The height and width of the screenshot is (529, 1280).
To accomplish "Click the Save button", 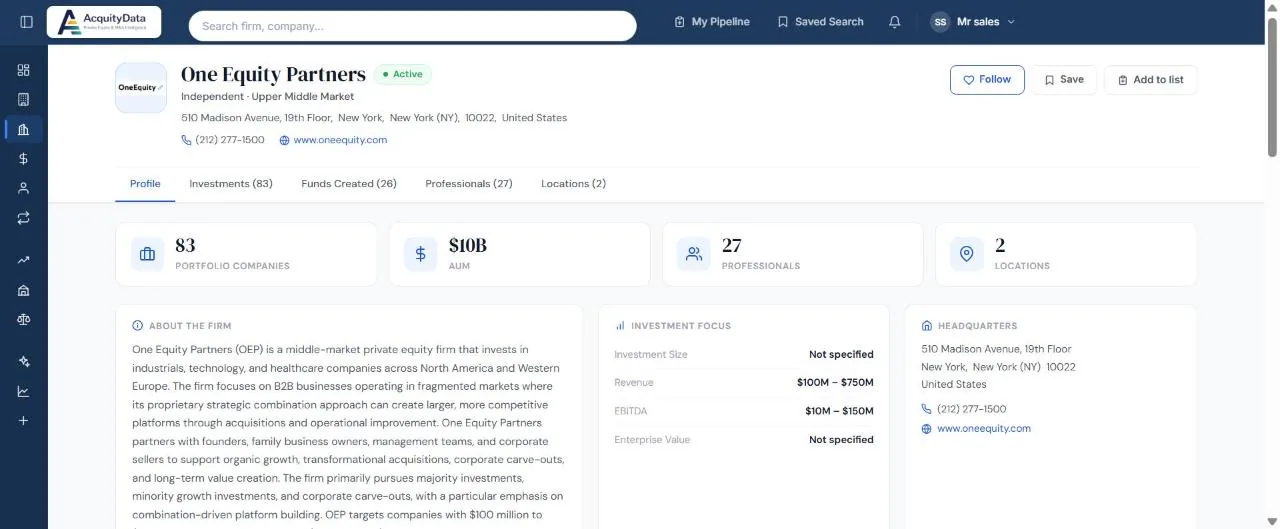I will click(x=1064, y=80).
